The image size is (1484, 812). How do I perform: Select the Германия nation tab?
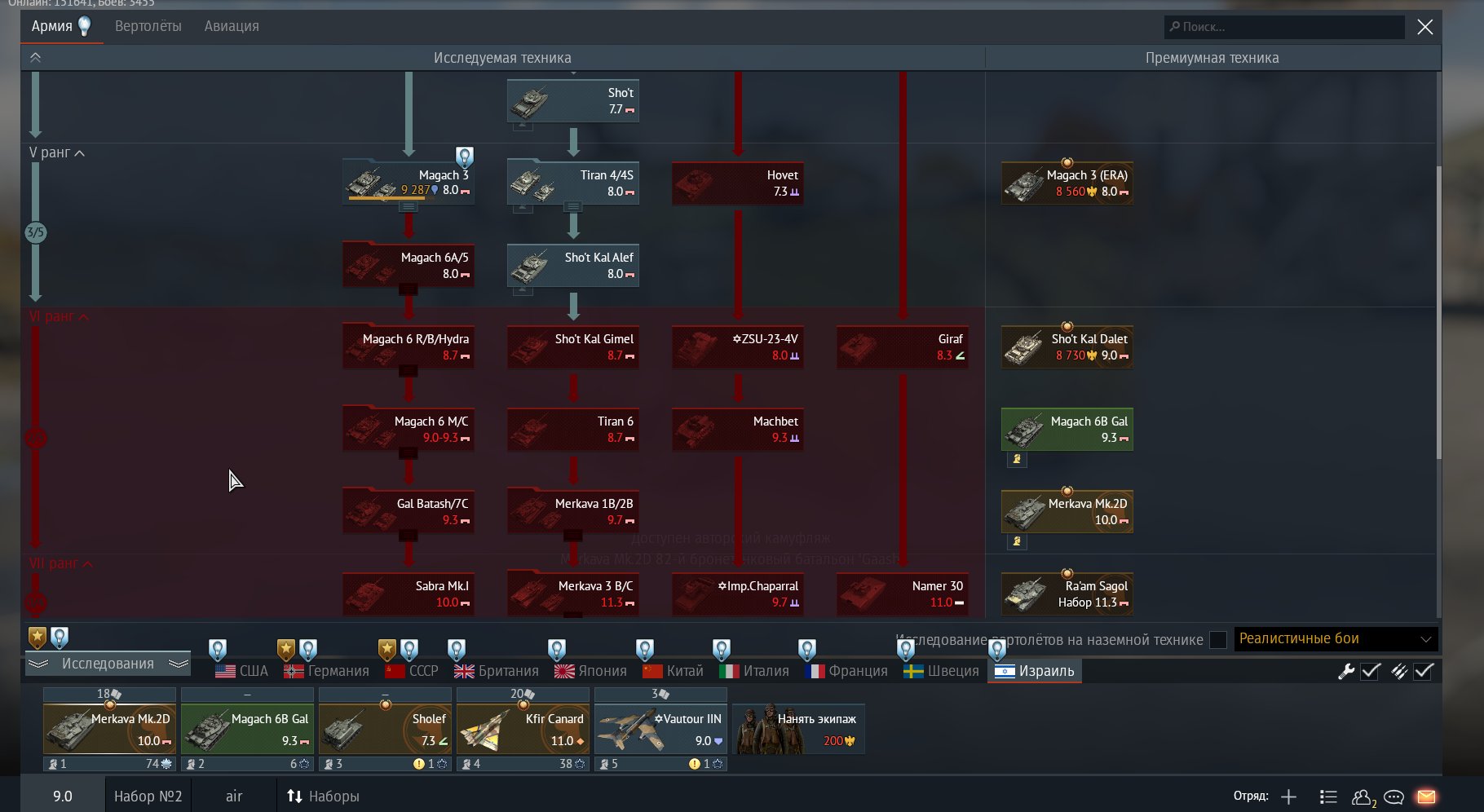point(327,671)
